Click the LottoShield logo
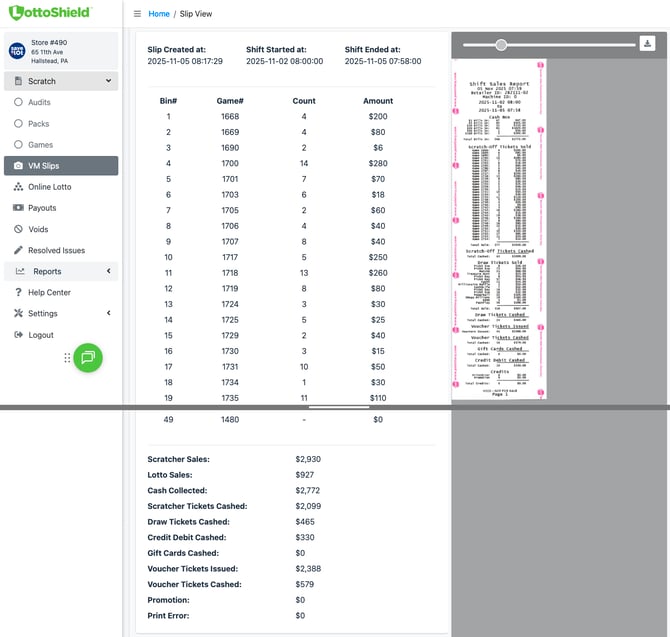This screenshot has height=637, width=670. coord(49,13)
